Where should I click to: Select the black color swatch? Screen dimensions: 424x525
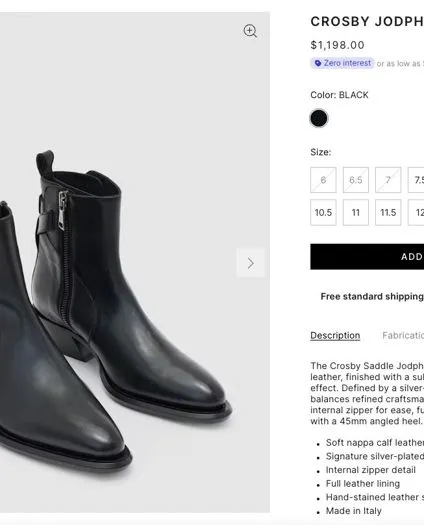coord(319,119)
